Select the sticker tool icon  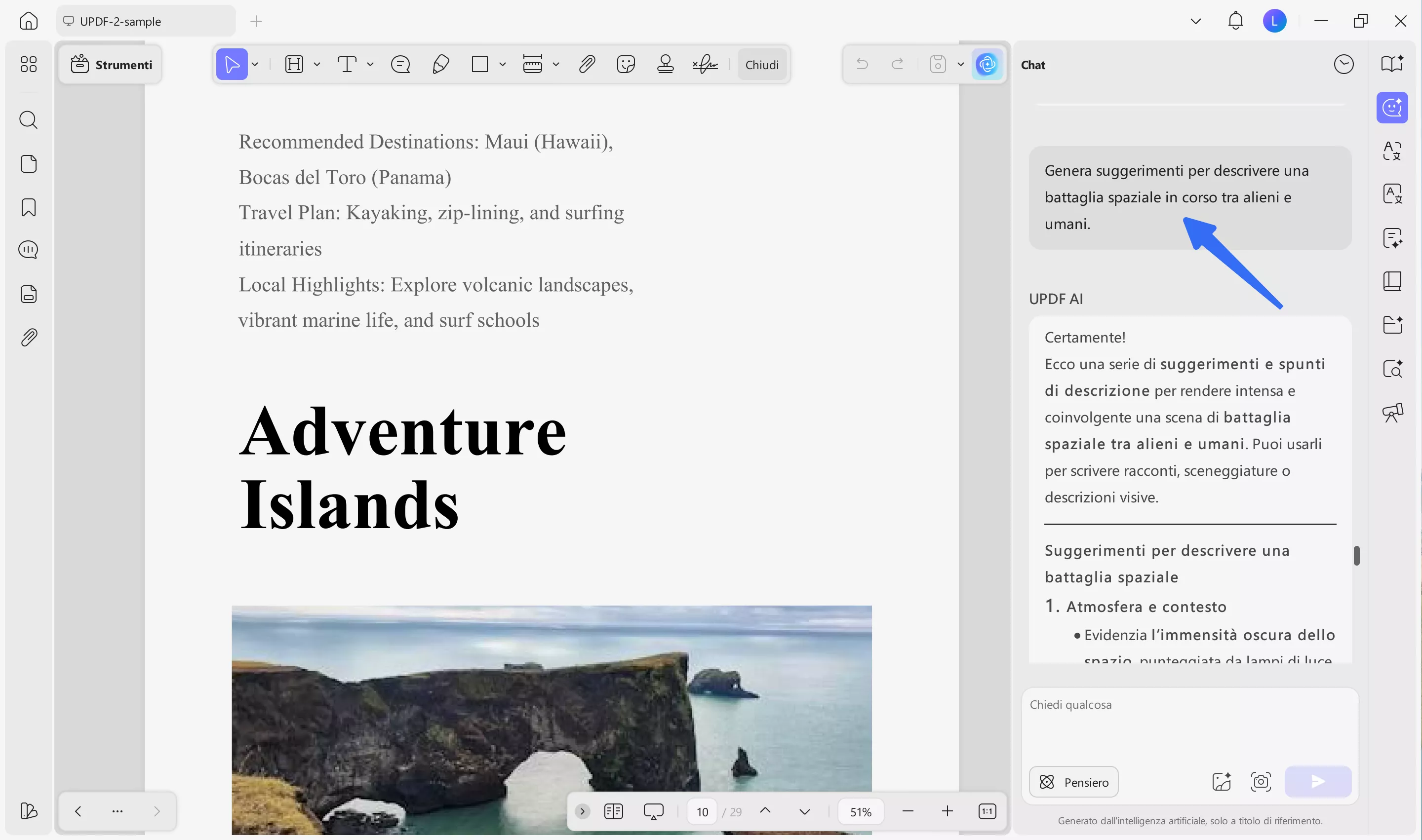(626, 65)
